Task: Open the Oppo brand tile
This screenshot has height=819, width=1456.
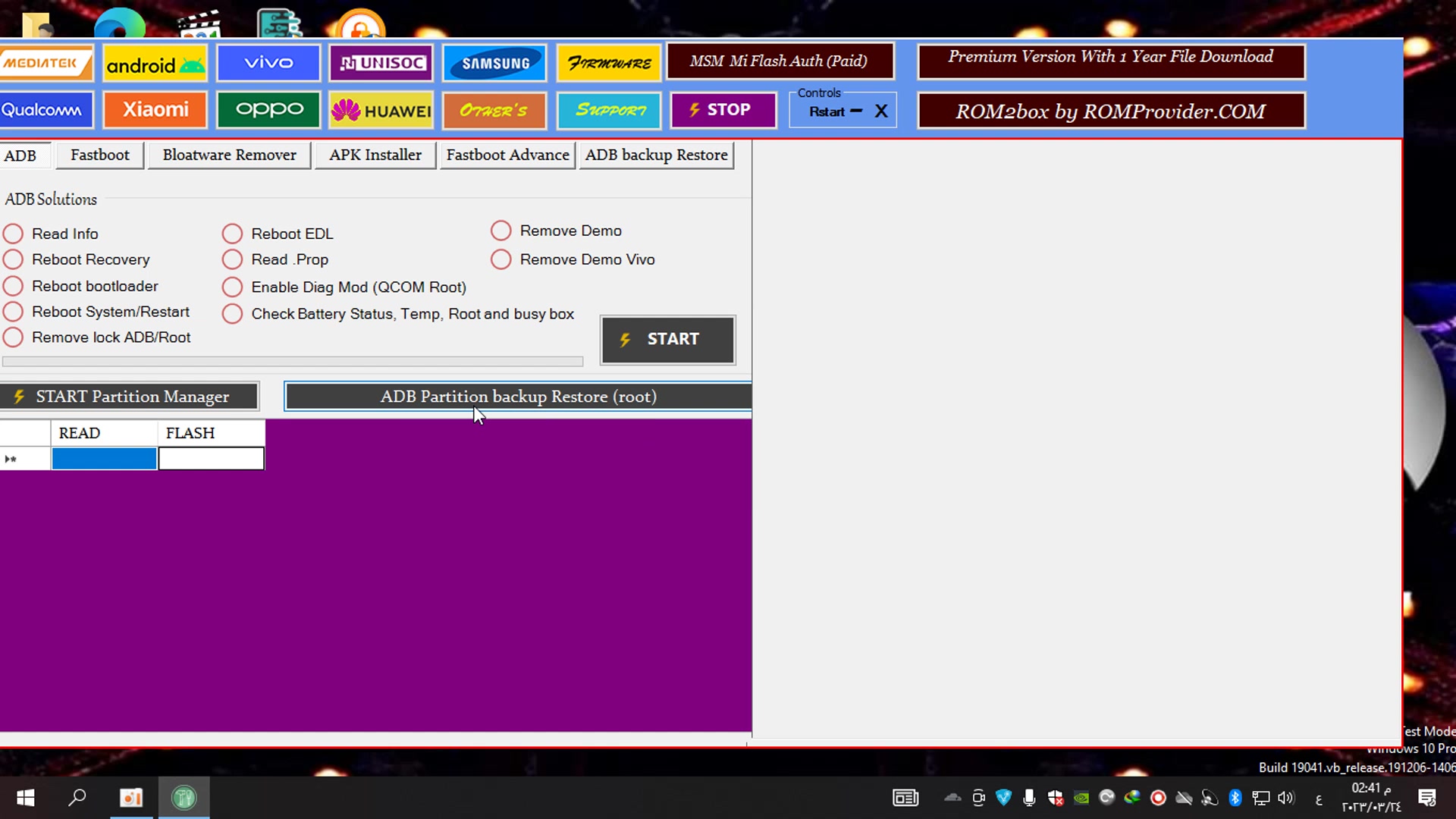Action: [x=268, y=111]
